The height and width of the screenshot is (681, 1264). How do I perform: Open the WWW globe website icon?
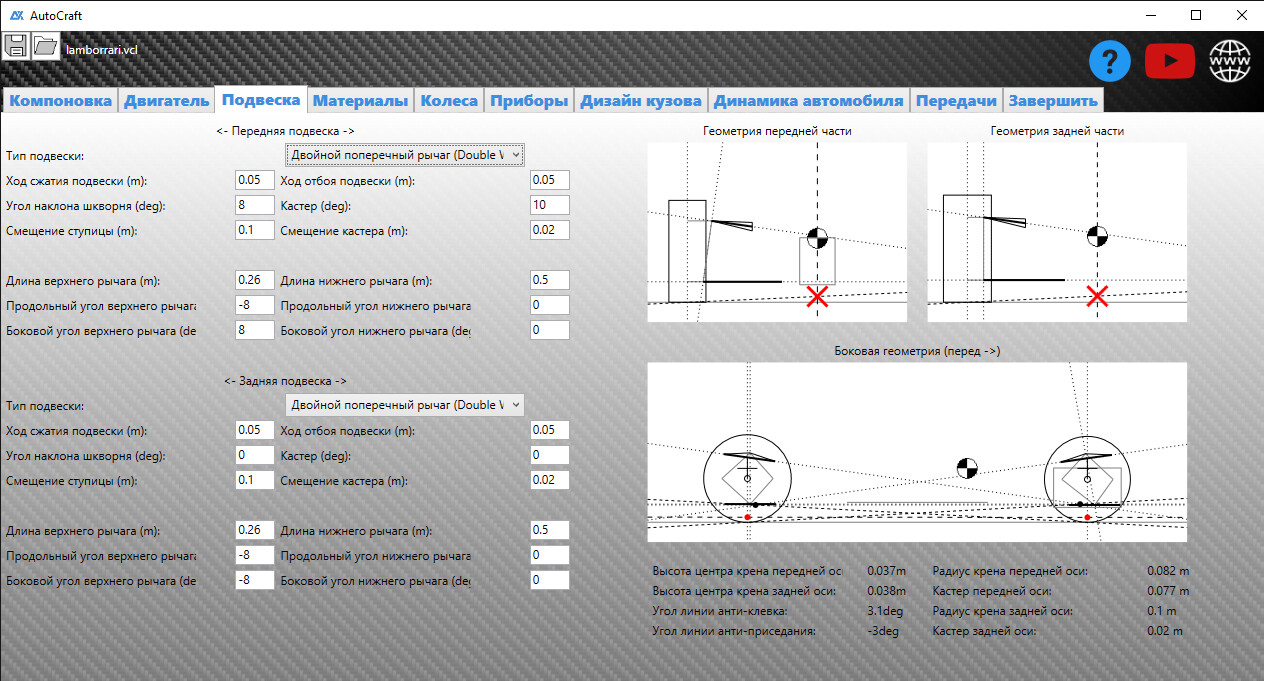(1229, 62)
